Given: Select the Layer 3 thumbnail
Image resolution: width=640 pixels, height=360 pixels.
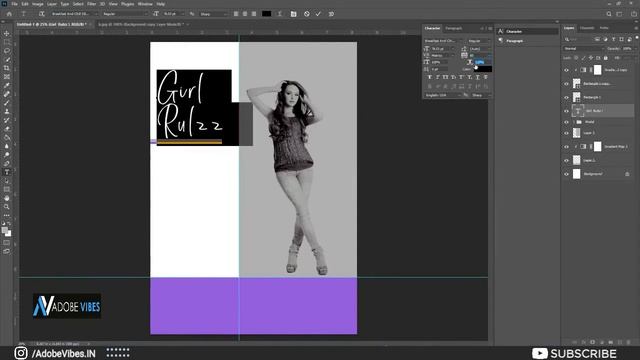Looking at the screenshot, I should pyautogui.click(x=576, y=133).
